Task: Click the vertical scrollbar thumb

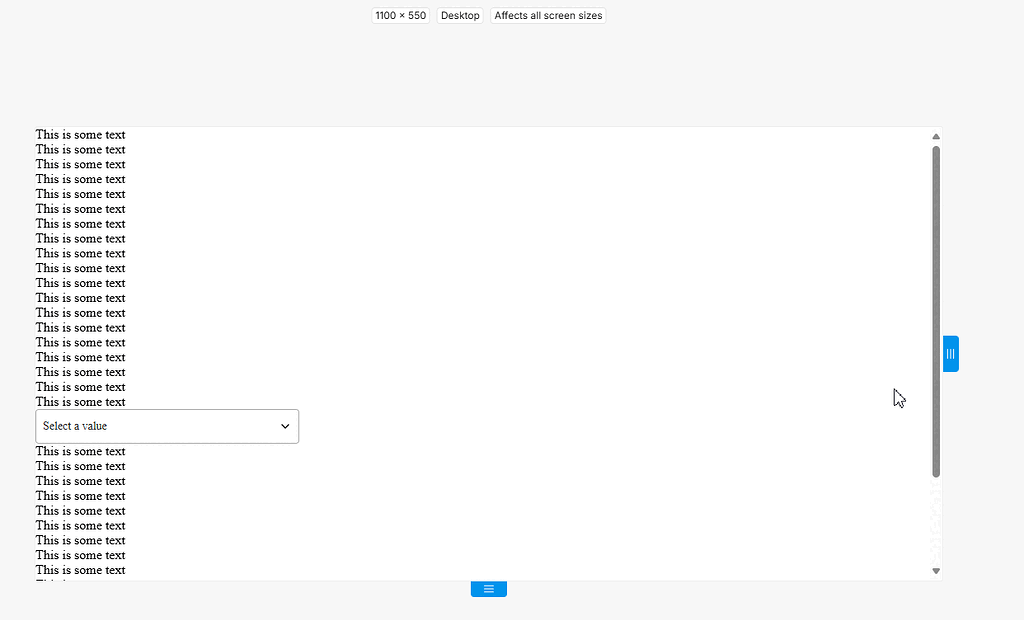Action: click(935, 310)
